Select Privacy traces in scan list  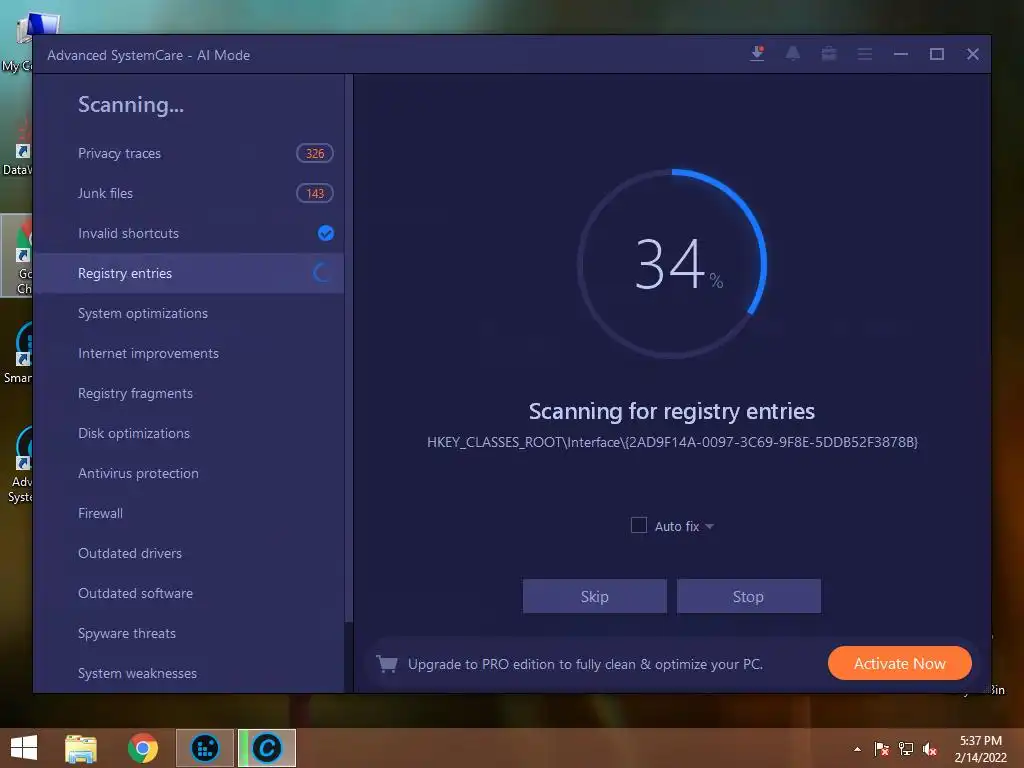[x=188, y=153]
